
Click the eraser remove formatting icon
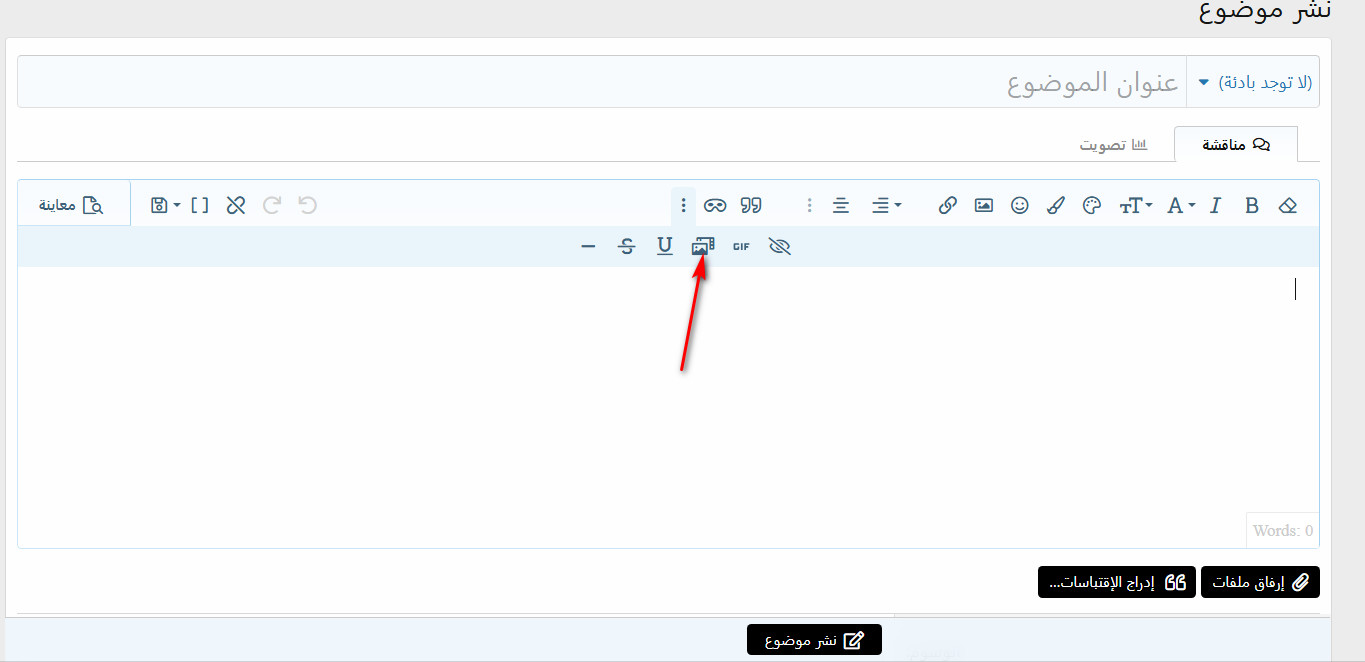(x=1287, y=206)
